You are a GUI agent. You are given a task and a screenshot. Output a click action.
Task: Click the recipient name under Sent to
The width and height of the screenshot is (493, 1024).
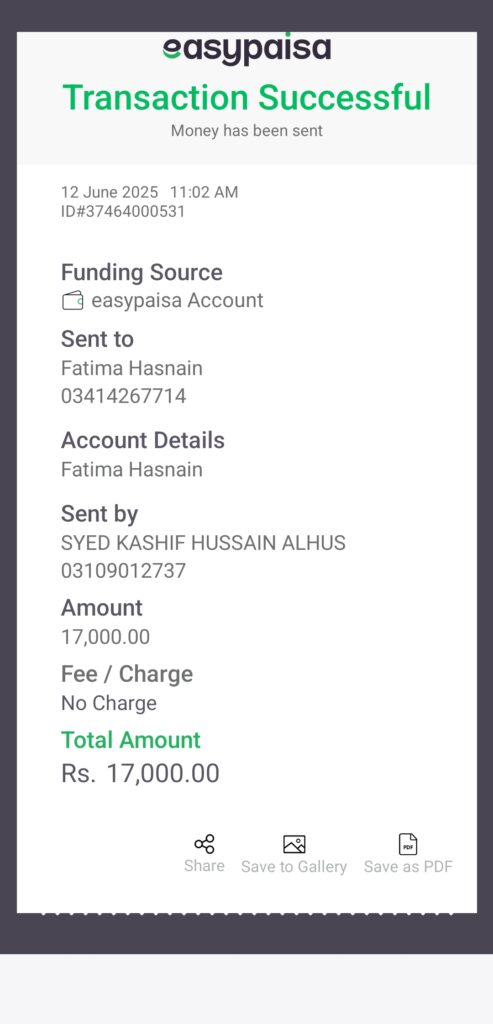point(132,368)
